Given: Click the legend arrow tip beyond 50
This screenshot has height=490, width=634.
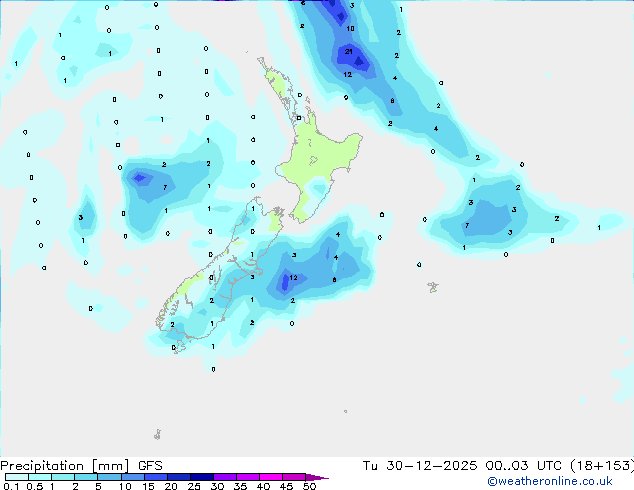Looking at the screenshot, I should [x=317, y=478].
